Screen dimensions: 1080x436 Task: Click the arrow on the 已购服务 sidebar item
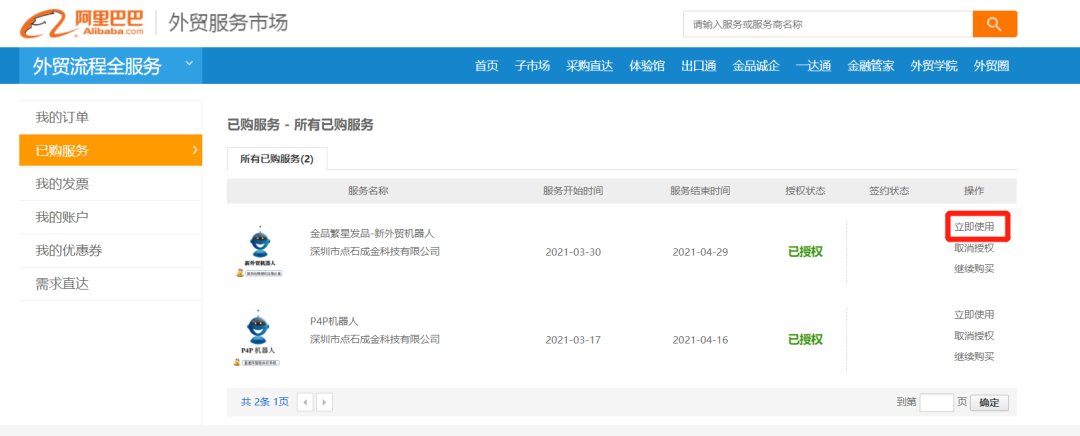(195, 149)
